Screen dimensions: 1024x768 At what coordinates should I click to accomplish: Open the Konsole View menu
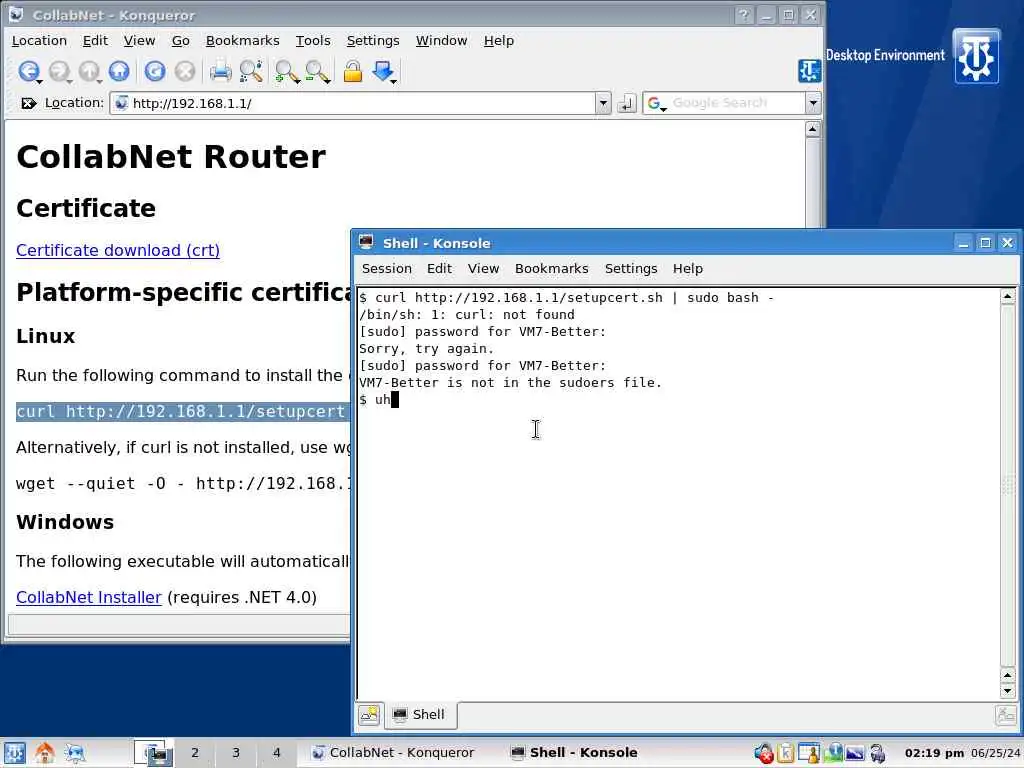(x=483, y=268)
